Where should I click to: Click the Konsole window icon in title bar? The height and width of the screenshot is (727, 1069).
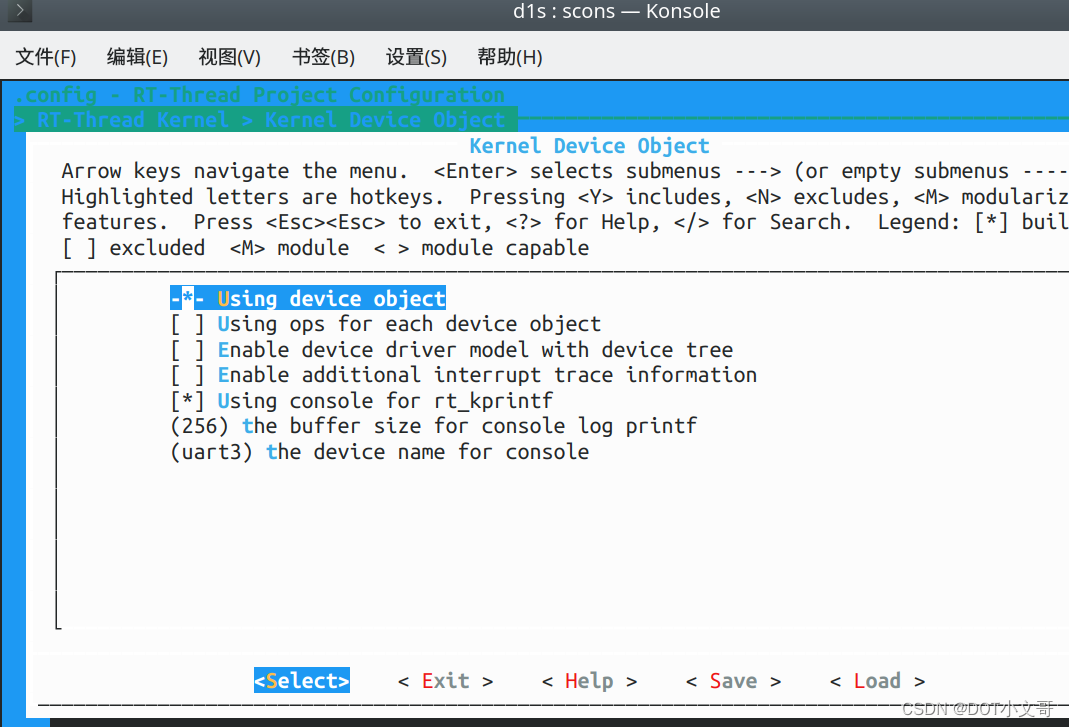(18, 12)
